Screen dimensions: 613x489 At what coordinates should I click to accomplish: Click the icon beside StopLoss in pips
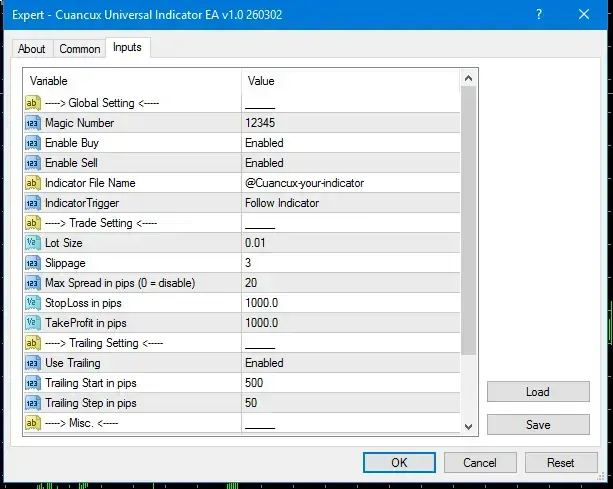[32, 303]
